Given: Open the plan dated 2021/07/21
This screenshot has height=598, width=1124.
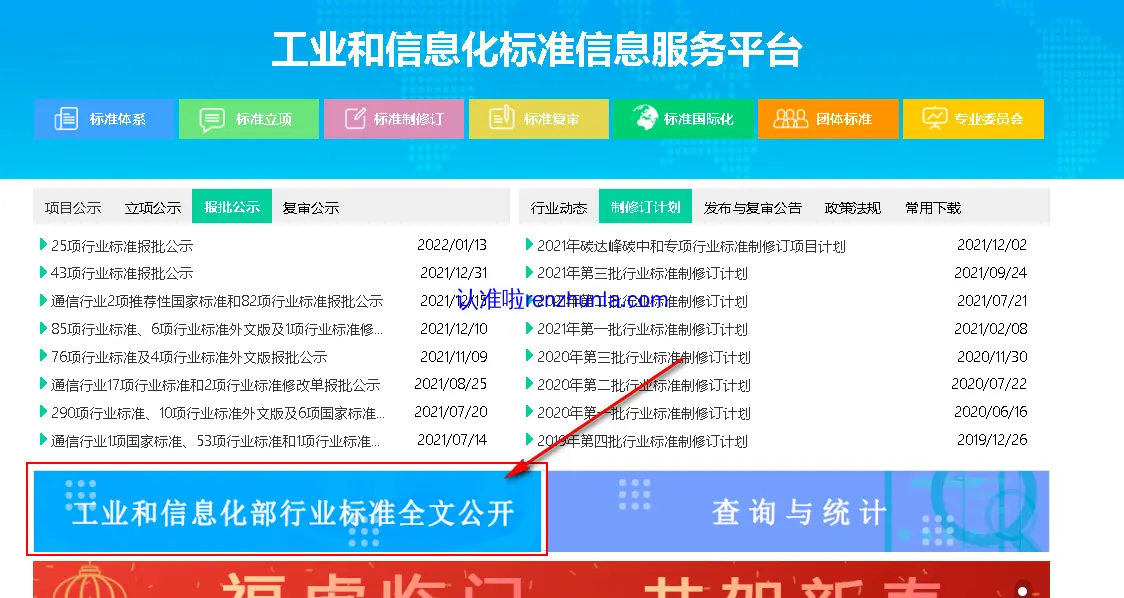Looking at the screenshot, I should (643, 301).
